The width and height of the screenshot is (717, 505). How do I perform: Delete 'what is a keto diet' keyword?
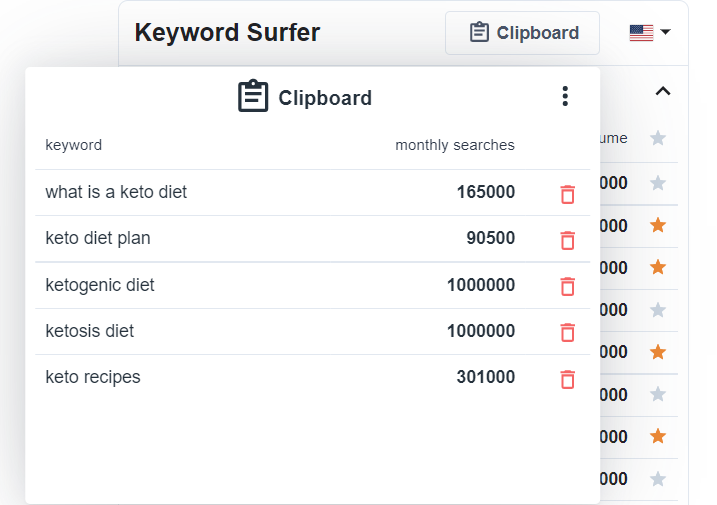(x=567, y=194)
